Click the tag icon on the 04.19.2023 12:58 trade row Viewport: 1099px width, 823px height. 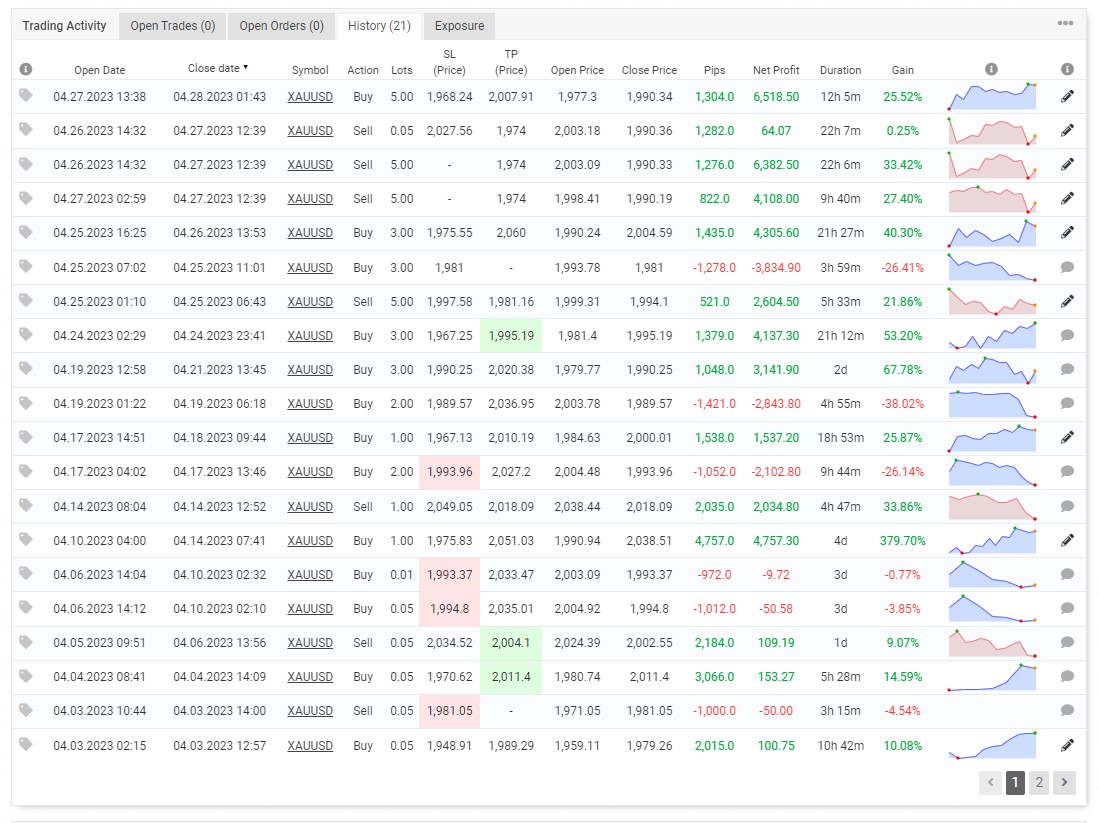point(26,368)
